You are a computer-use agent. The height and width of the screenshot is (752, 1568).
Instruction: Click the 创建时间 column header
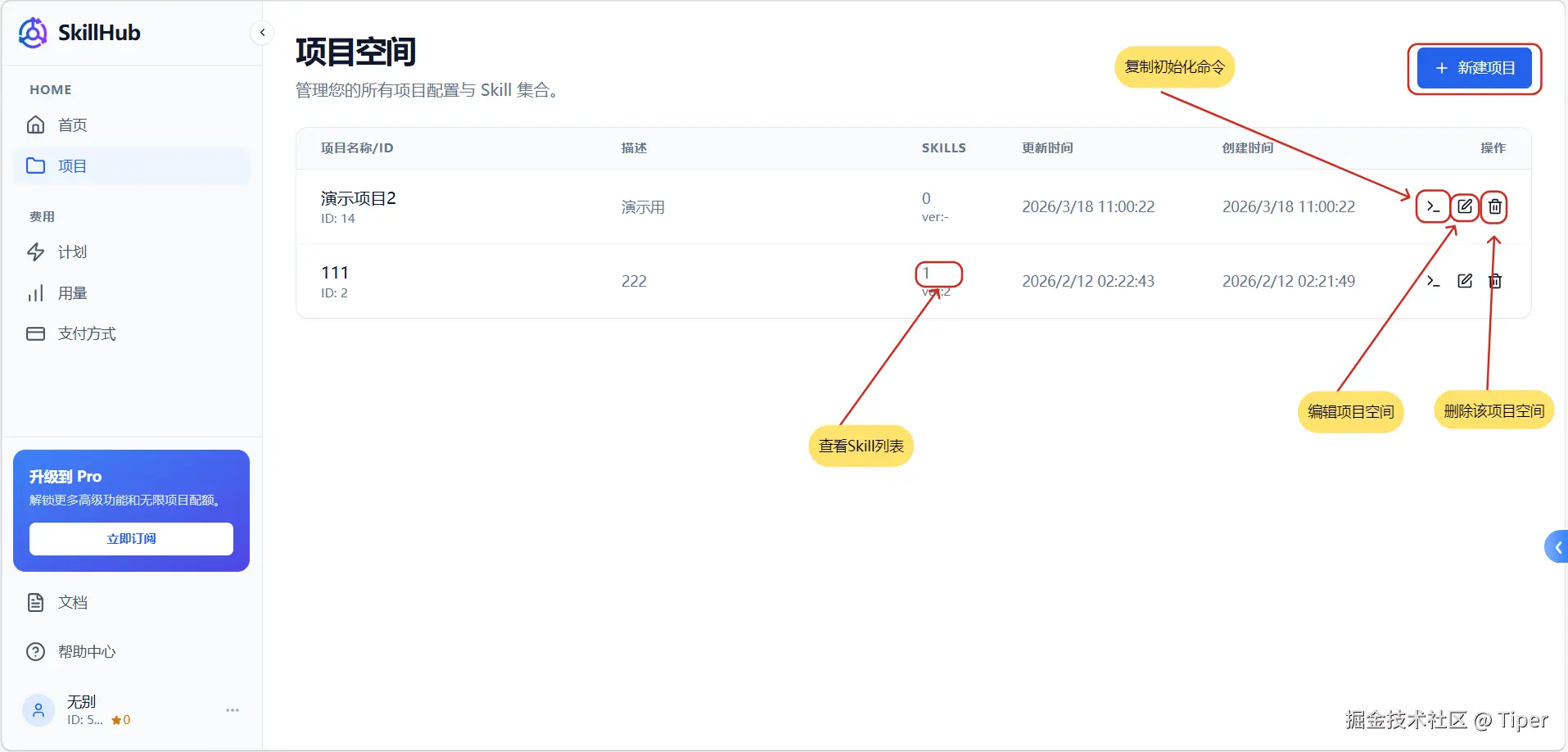pos(1248,148)
